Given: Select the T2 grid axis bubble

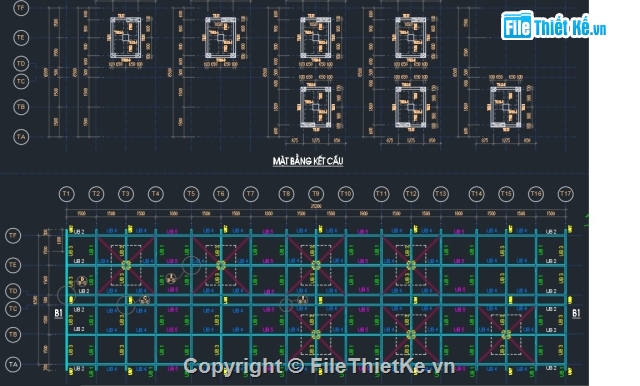Looking at the screenshot, I should [x=96, y=194].
